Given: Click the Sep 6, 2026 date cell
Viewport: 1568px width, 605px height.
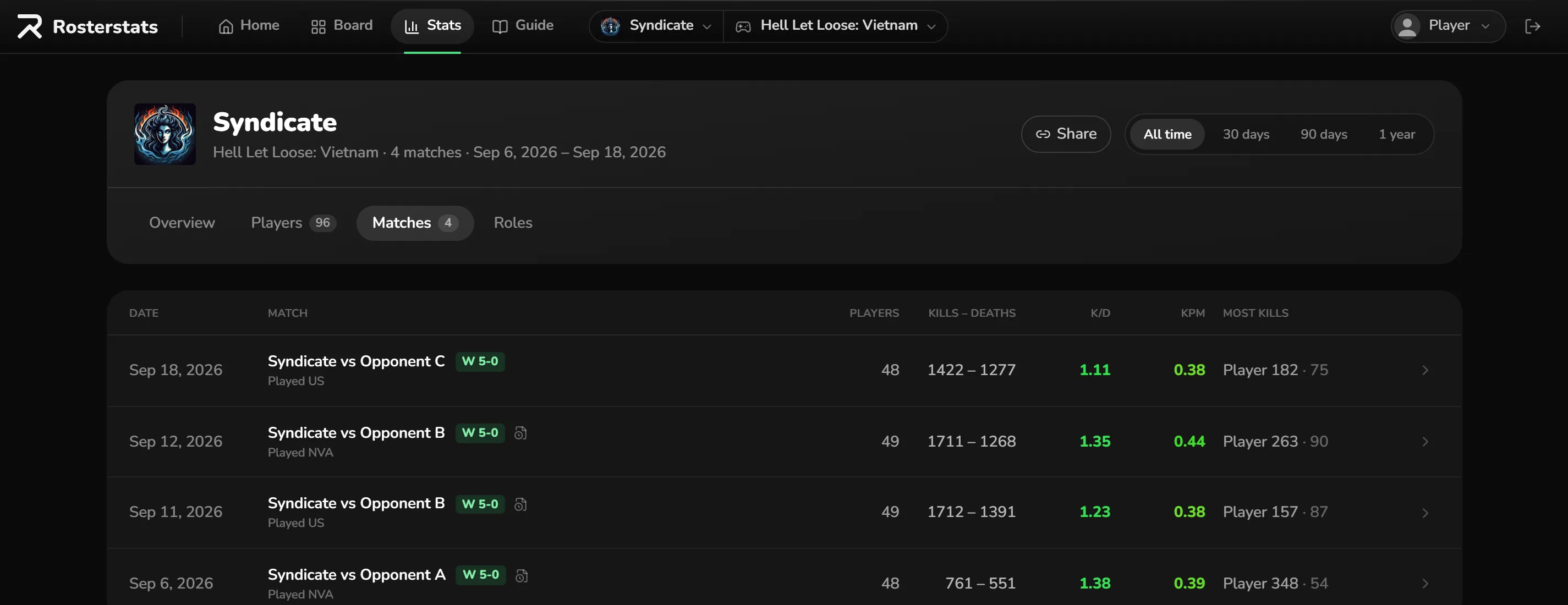Looking at the screenshot, I should coord(171,583).
